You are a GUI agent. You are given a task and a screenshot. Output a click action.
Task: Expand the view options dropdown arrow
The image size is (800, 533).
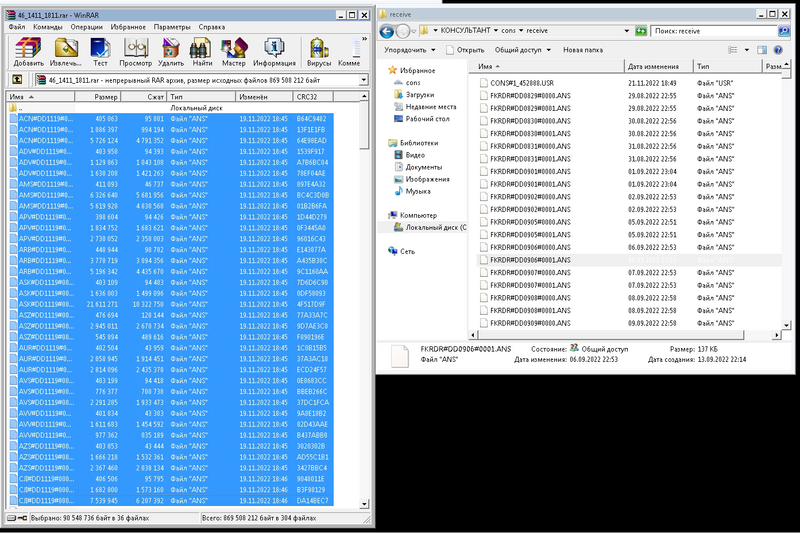coord(746,50)
